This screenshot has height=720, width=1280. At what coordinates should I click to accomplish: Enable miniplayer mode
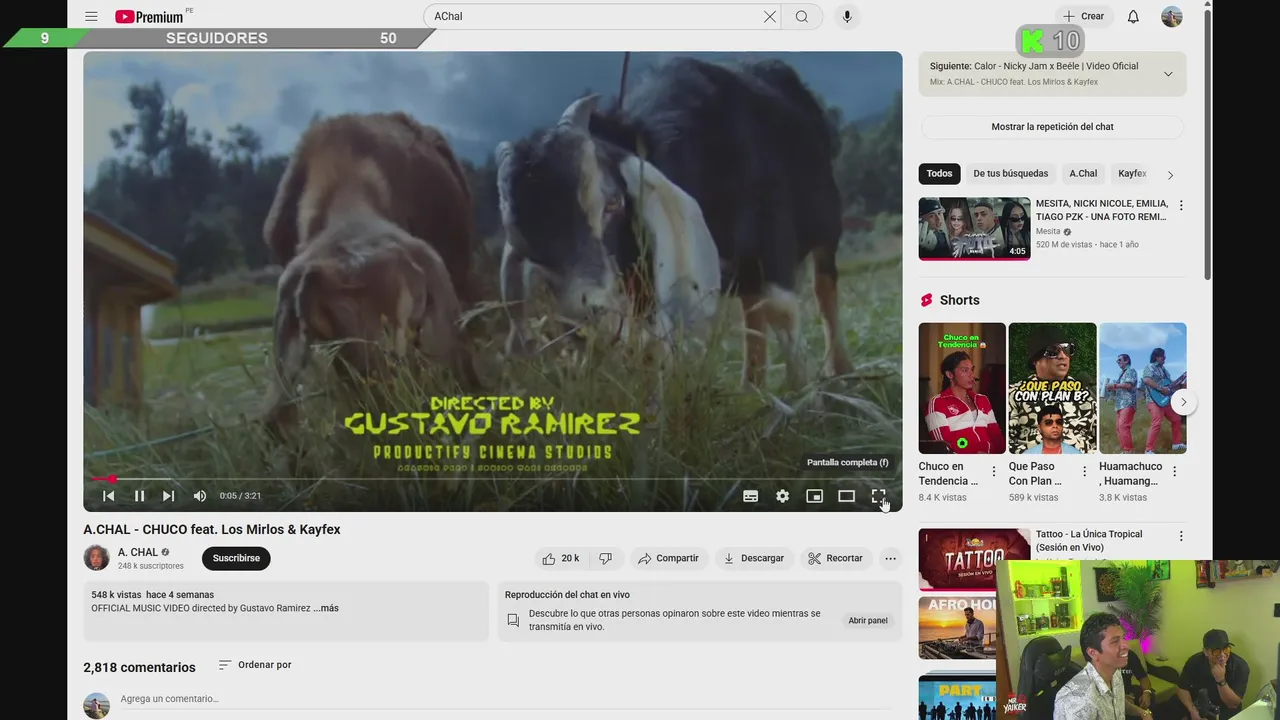coord(815,496)
